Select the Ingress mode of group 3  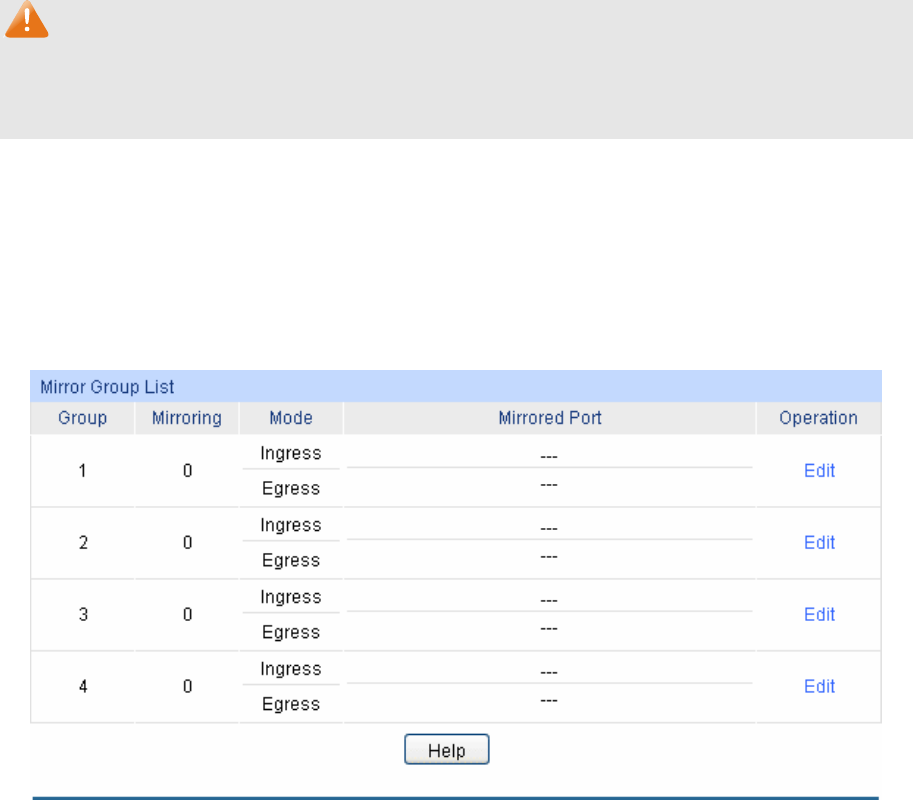[291, 597]
